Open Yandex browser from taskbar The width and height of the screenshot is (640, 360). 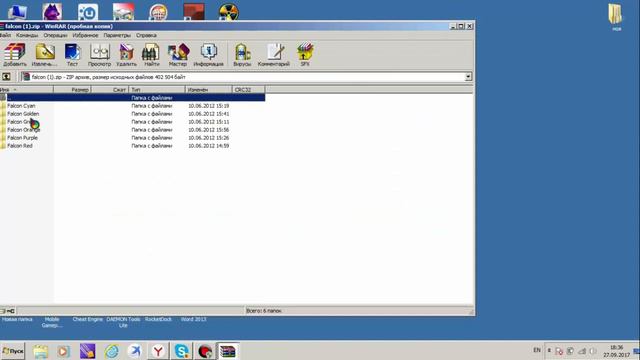coord(158,351)
